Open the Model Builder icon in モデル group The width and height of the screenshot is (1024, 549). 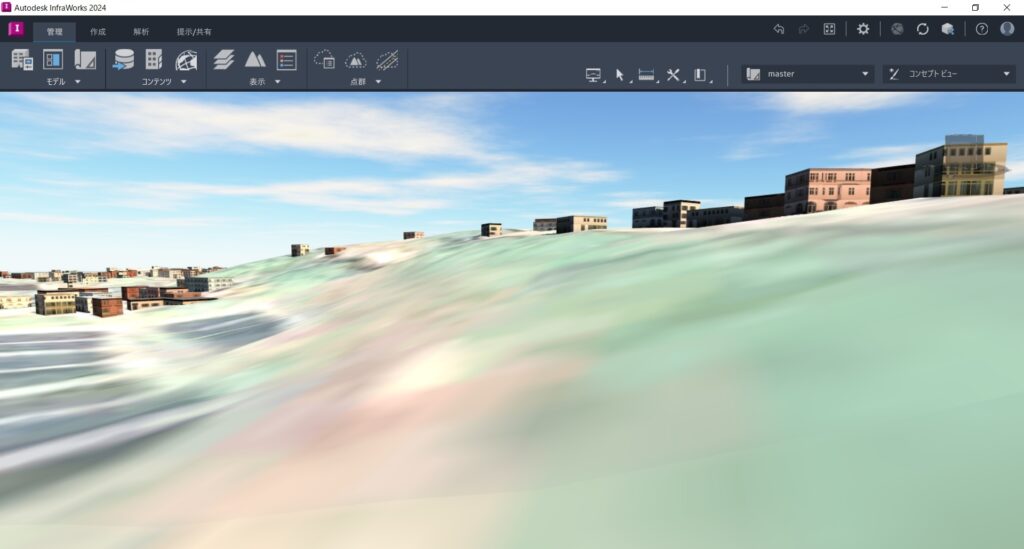(22, 60)
